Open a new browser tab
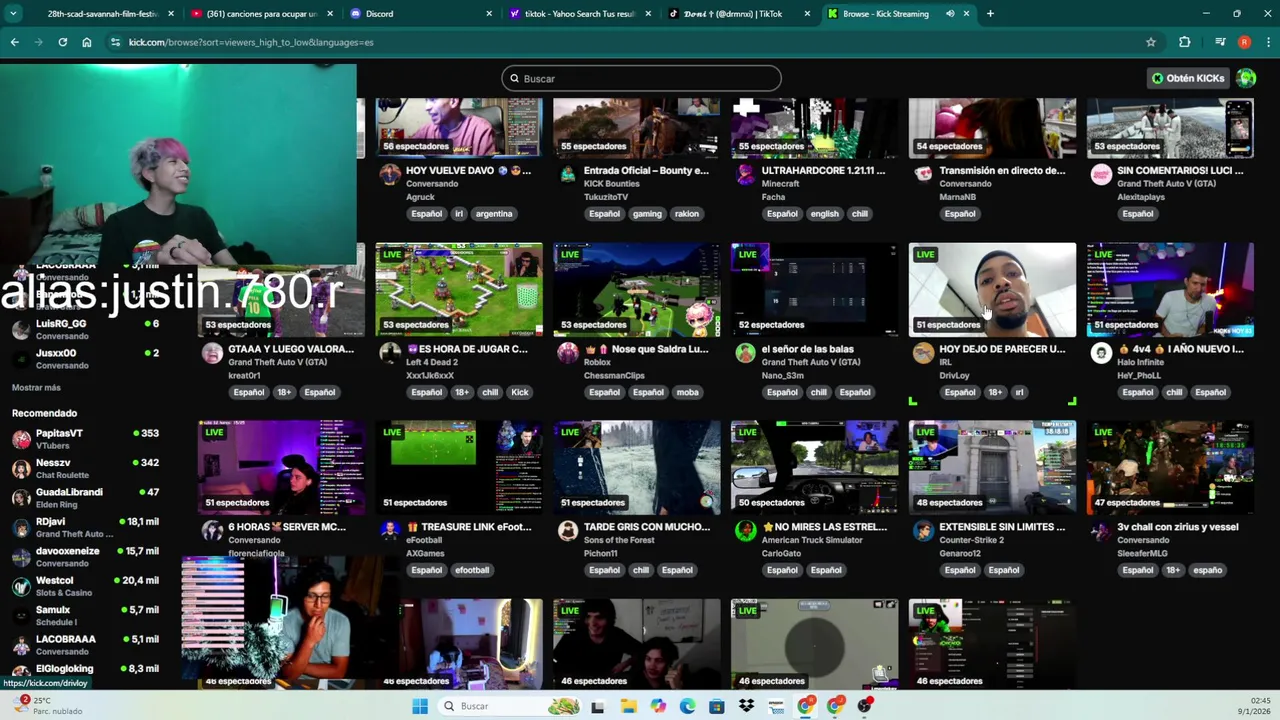Screen dimensions: 1280x720 pyautogui.click(x=990, y=14)
